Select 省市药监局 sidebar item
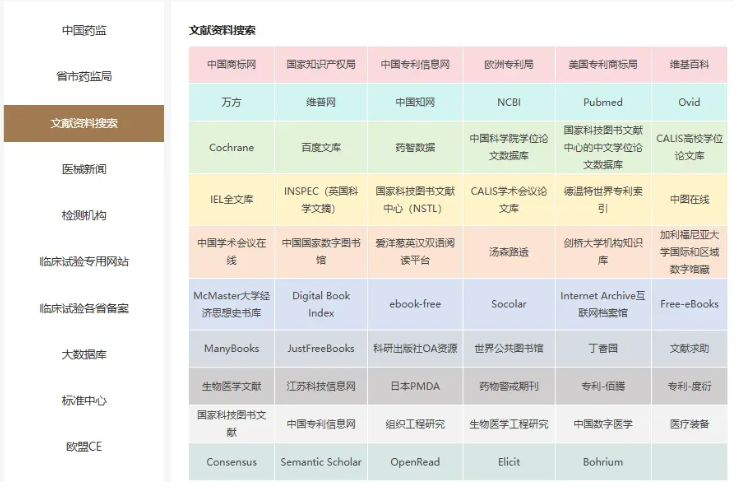Screen dimensions: 744x489 coord(85,77)
